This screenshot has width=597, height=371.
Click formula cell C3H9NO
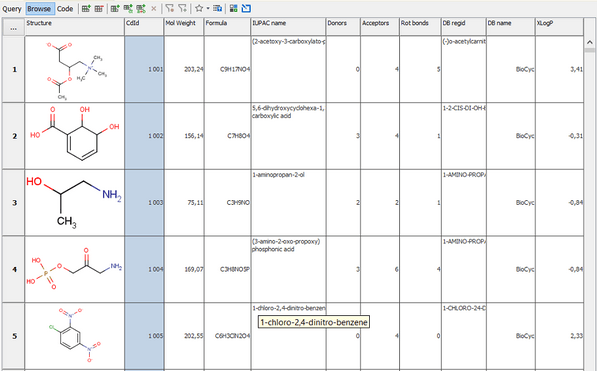[x=228, y=203]
